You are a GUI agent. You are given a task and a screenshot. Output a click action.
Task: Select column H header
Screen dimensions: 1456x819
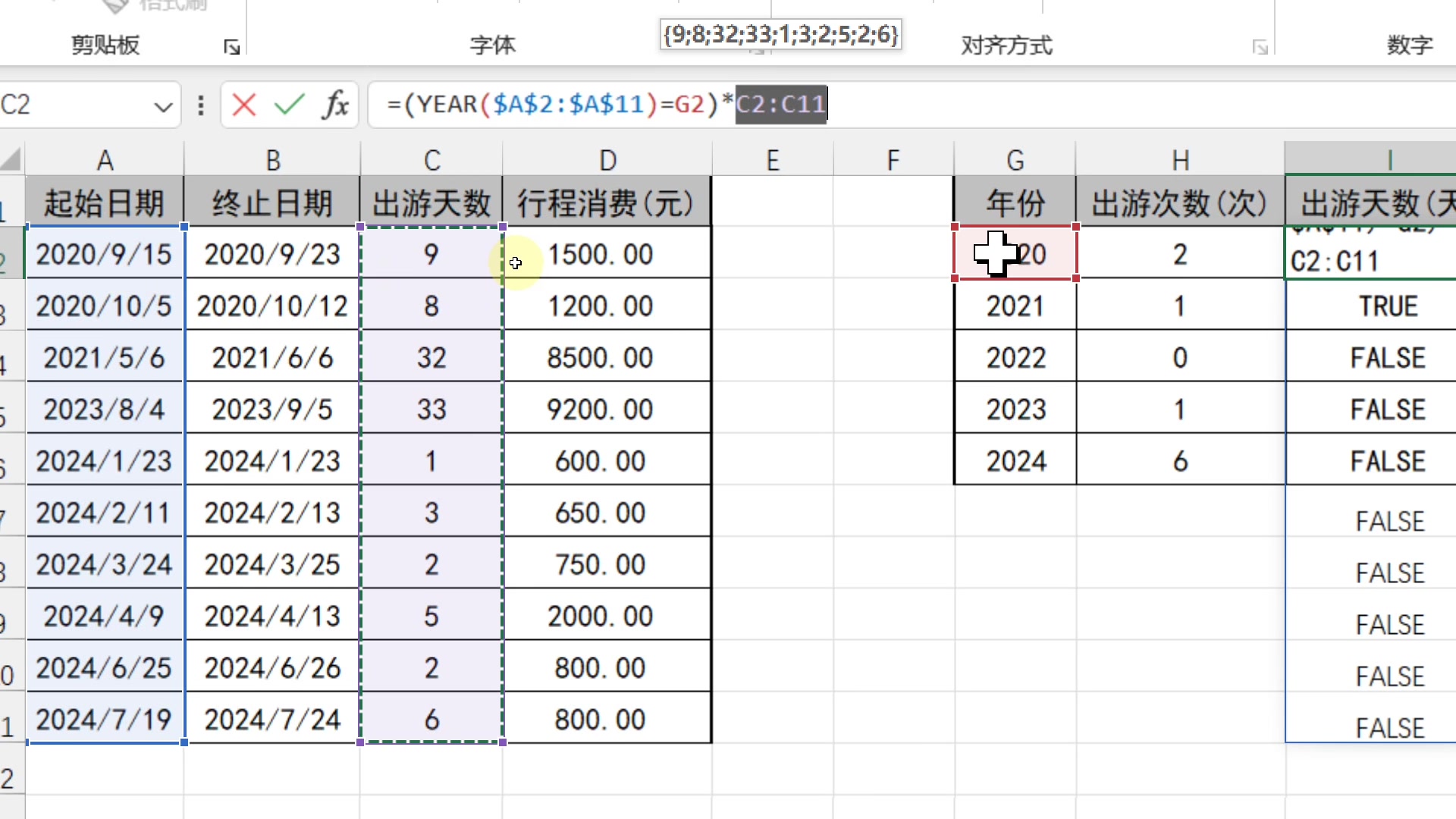click(x=1180, y=160)
